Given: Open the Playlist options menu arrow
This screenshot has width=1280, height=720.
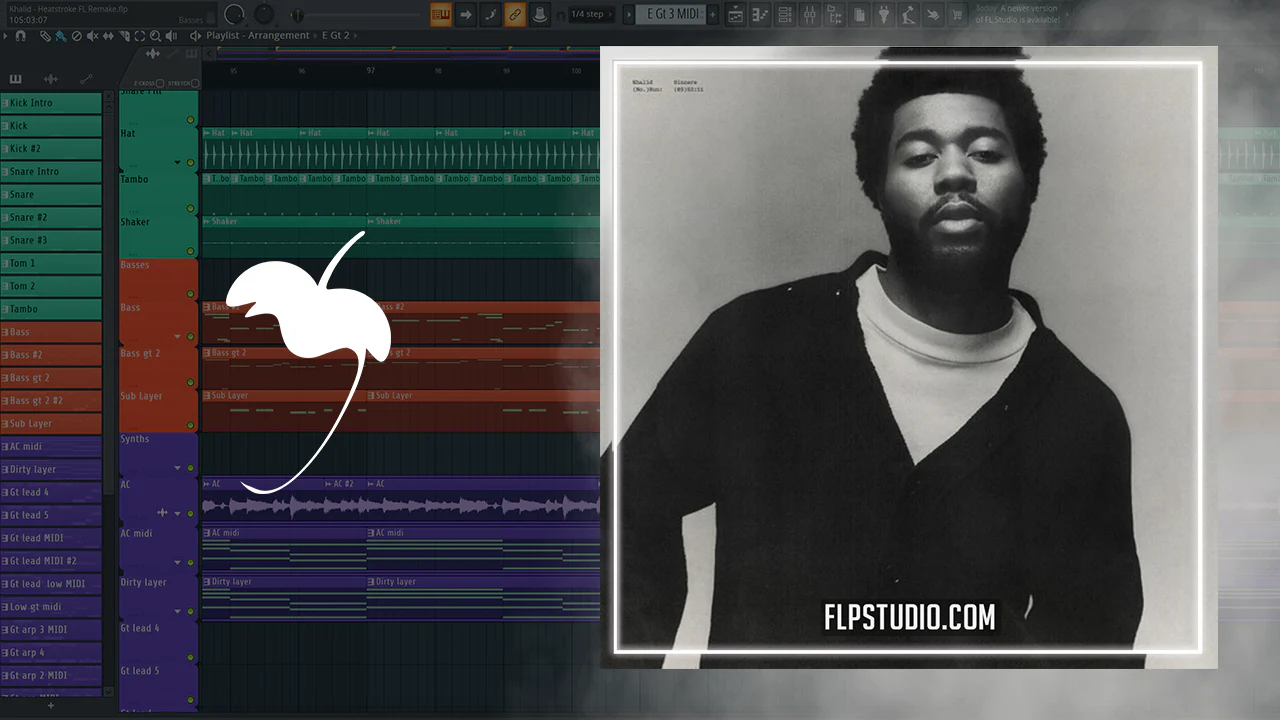Looking at the screenshot, I should pos(5,36).
